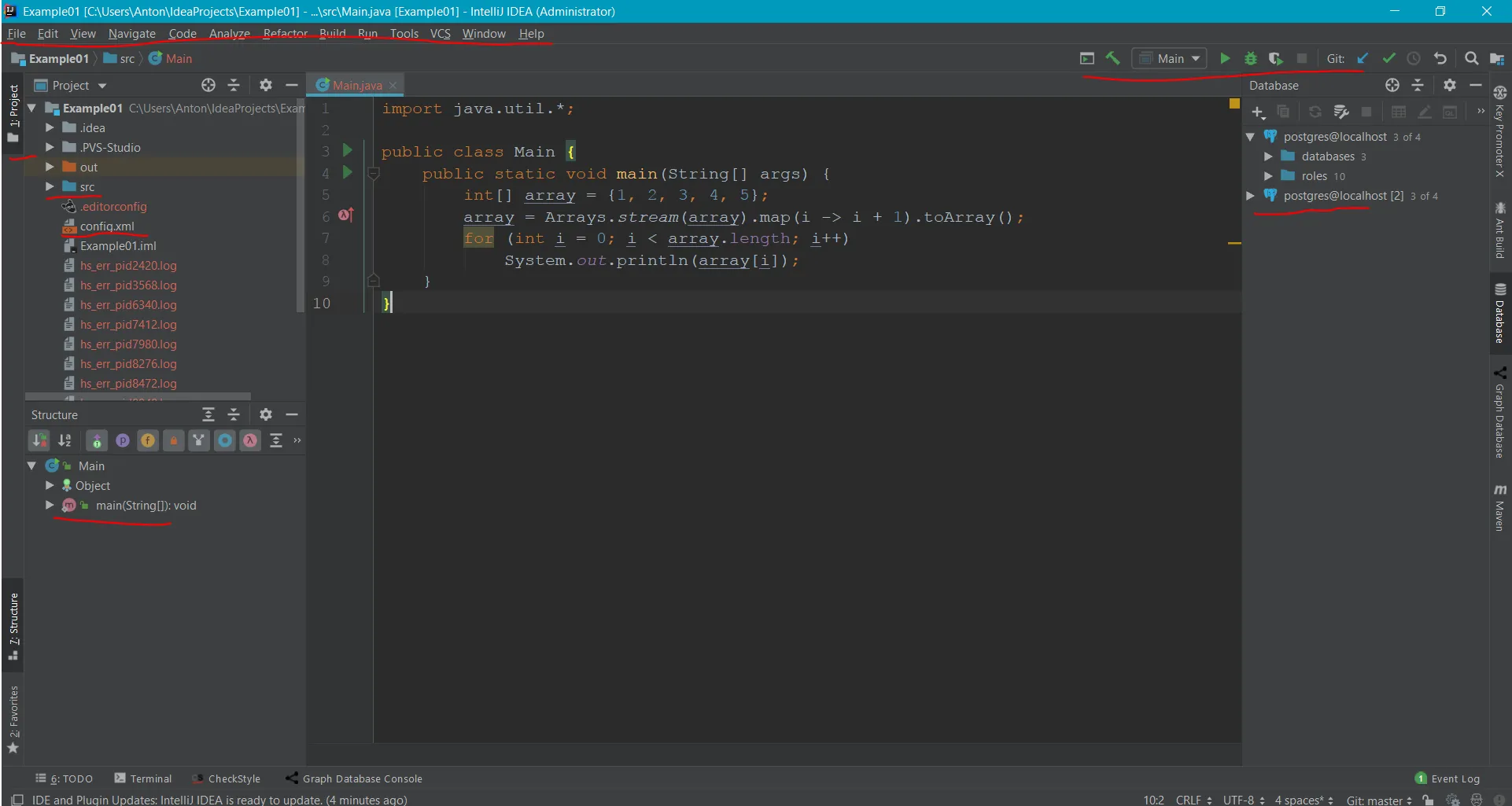Open the database table editor icon

[1399, 112]
